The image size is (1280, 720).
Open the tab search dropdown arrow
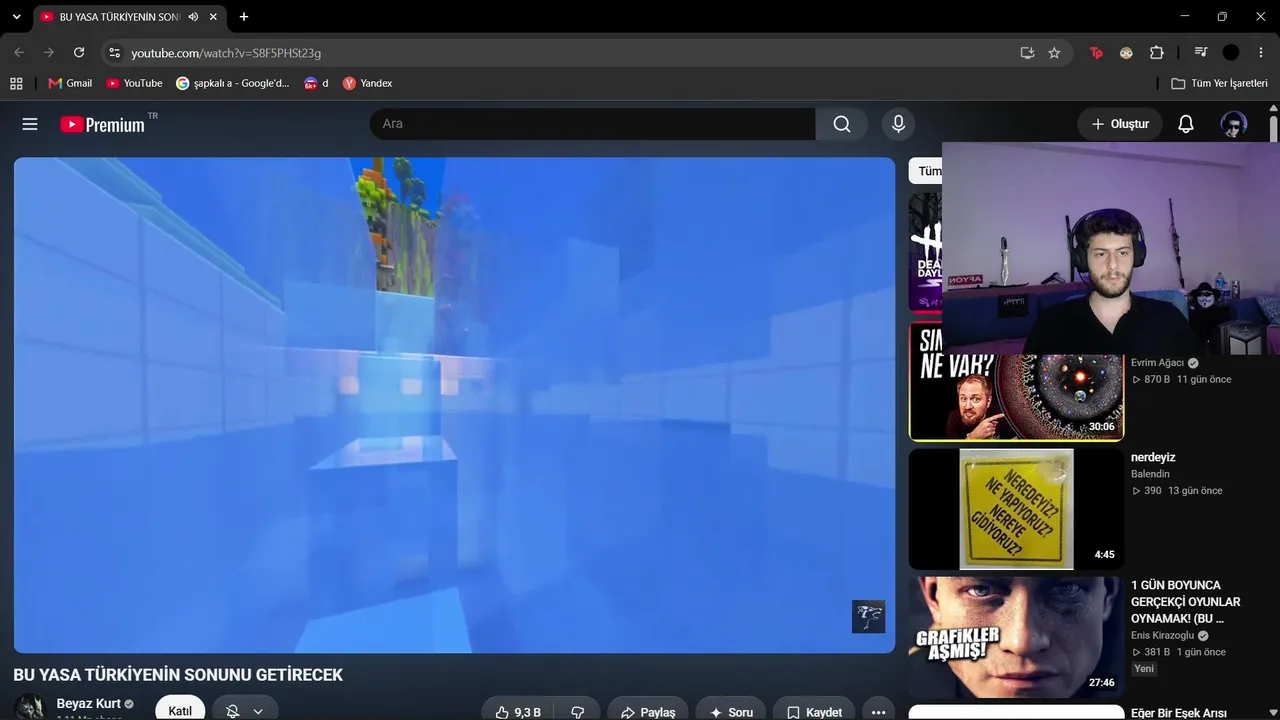pyautogui.click(x=16, y=17)
